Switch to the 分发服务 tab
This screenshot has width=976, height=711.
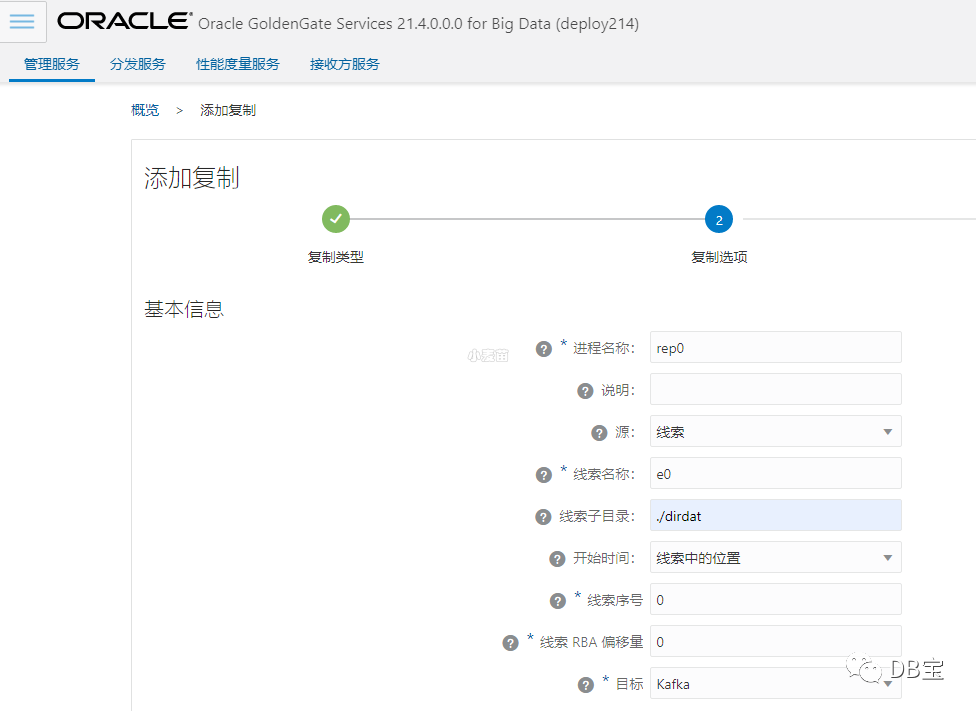[138, 64]
